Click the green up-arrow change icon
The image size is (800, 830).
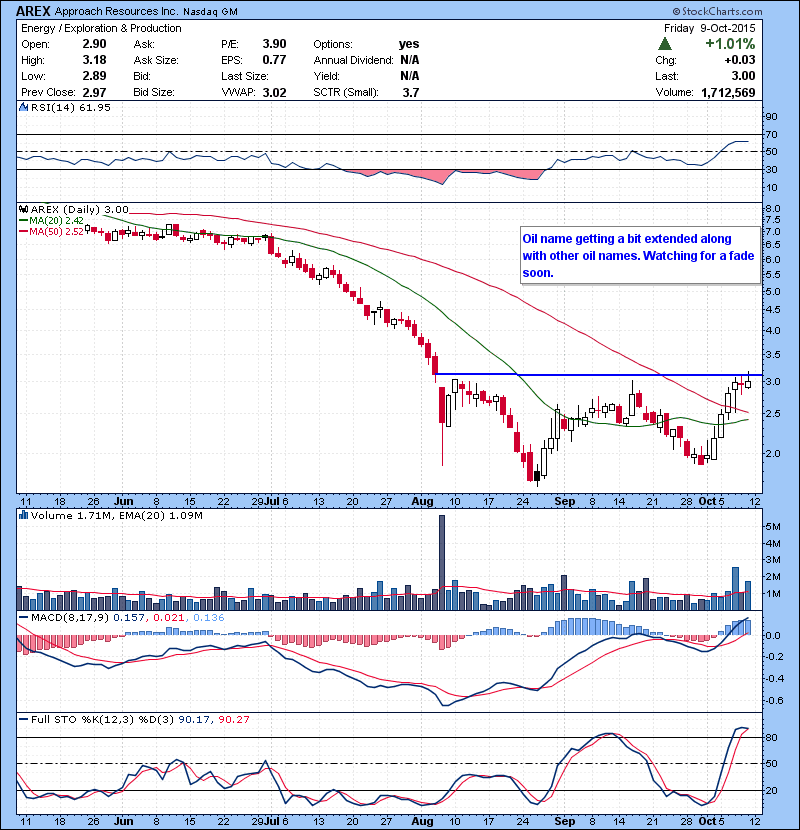pos(665,43)
